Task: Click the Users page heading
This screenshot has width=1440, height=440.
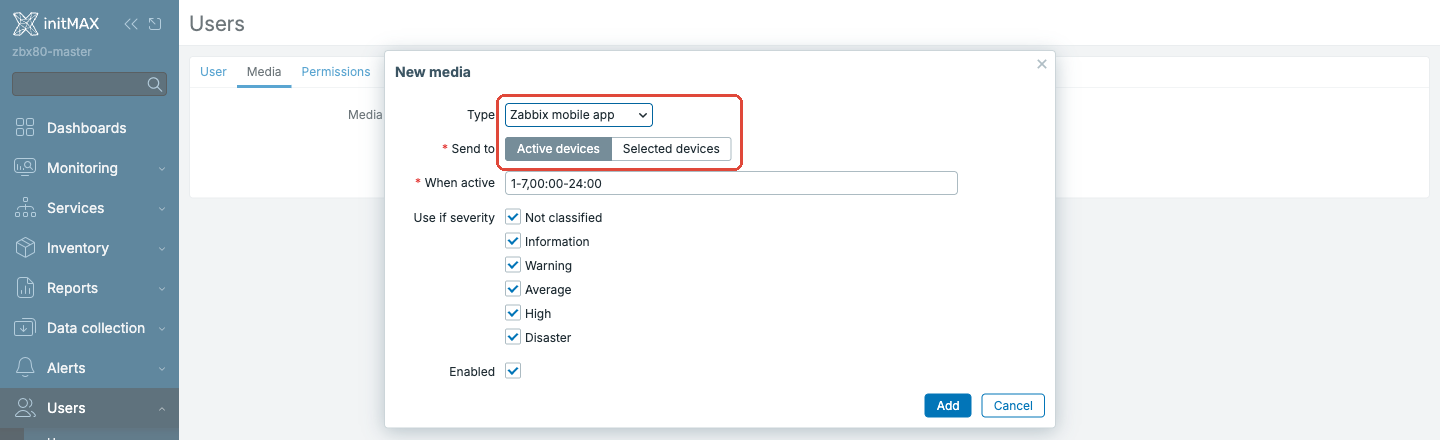Action: click(x=217, y=23)
